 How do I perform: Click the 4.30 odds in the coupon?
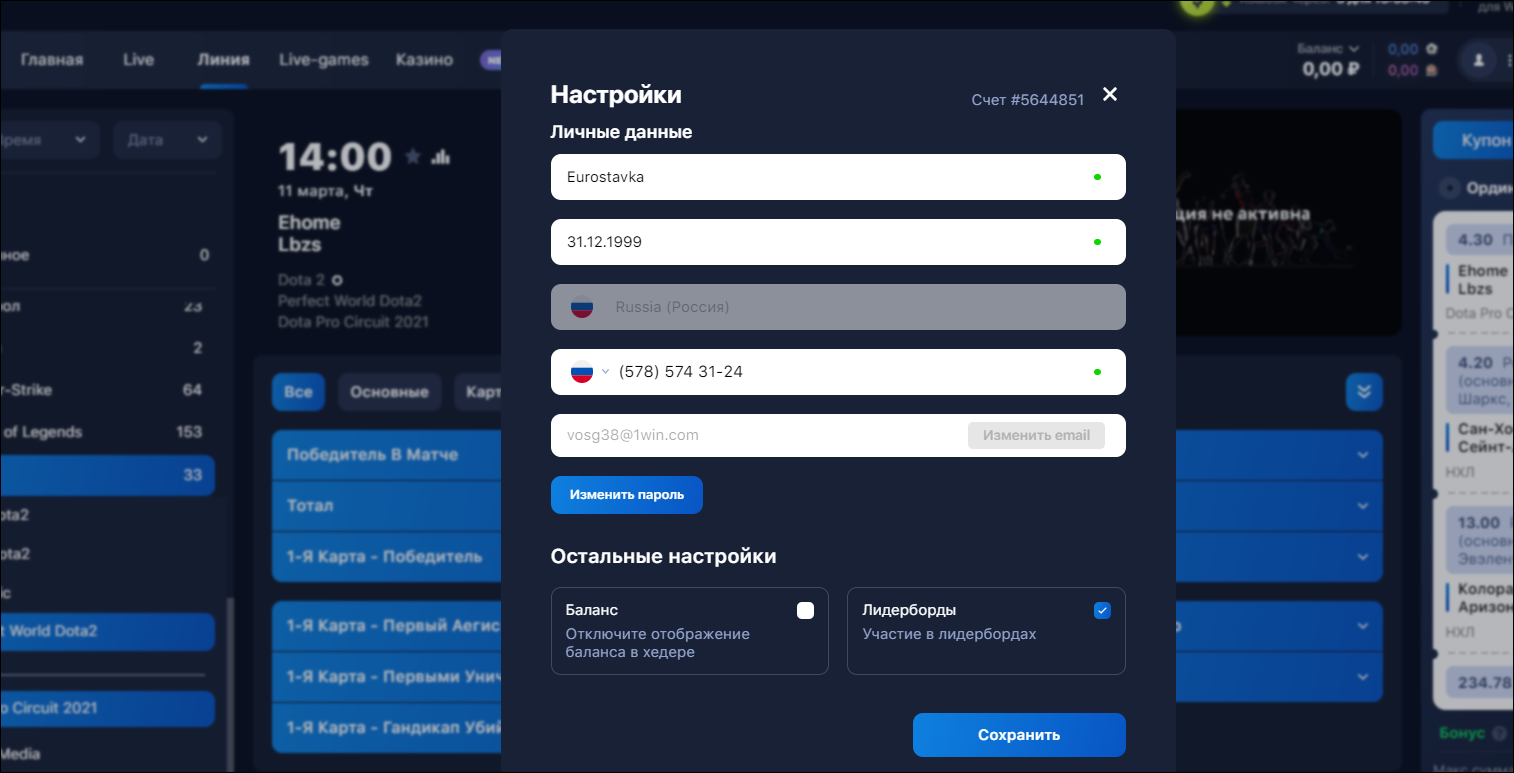[1475, 240]
